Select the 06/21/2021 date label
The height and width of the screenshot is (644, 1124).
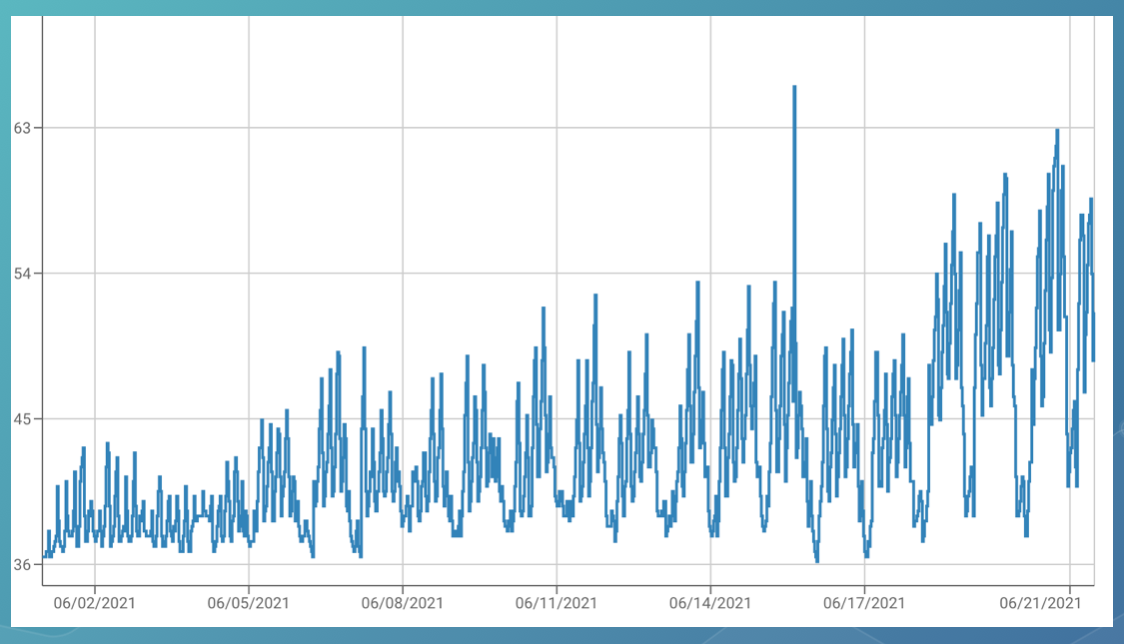click(x=1040, y=603)
